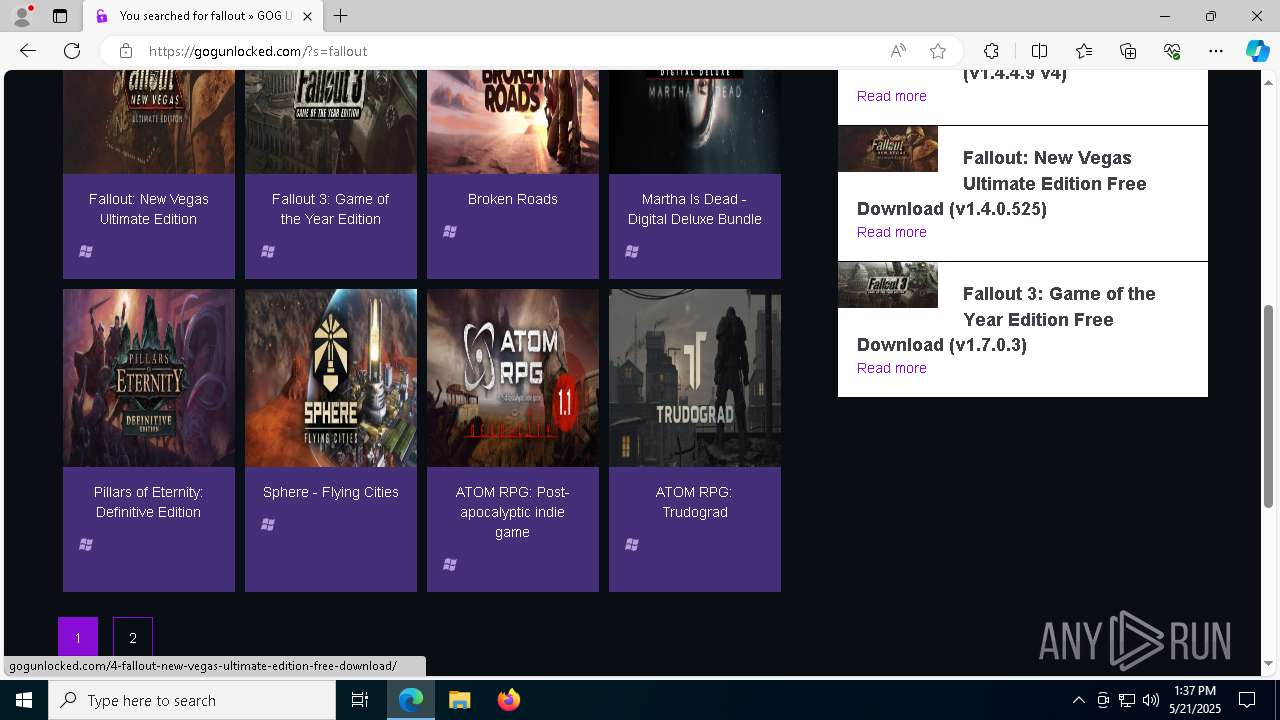
Task: Open the Broken Roads game title
Action: point(513,199)
